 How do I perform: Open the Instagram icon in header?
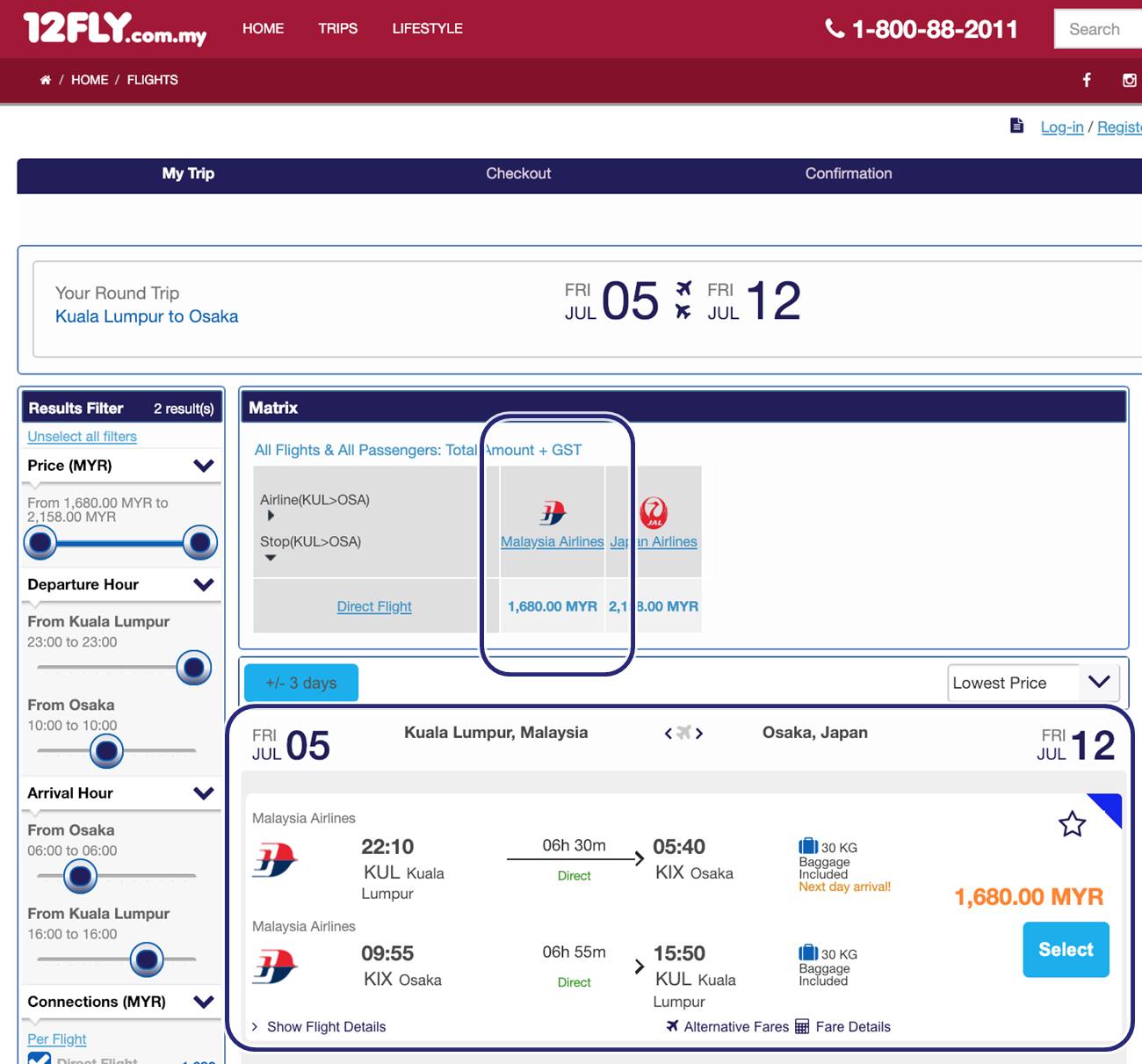(x=1130, y=80)
